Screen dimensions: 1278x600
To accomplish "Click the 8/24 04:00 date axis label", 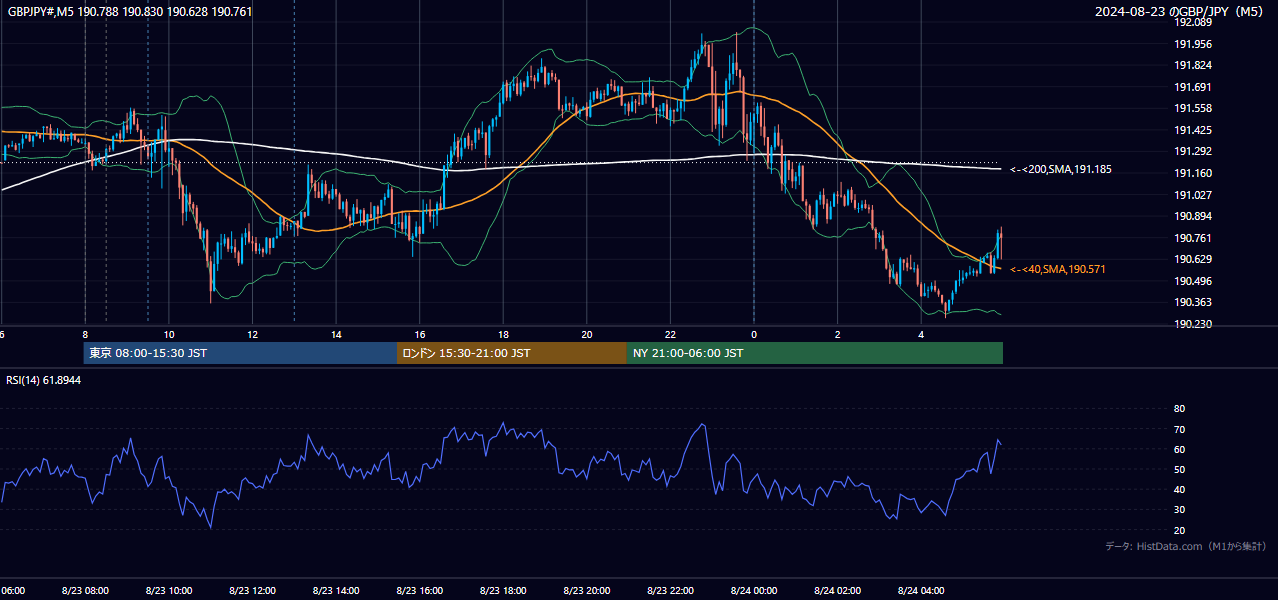I will pos(921,590).
